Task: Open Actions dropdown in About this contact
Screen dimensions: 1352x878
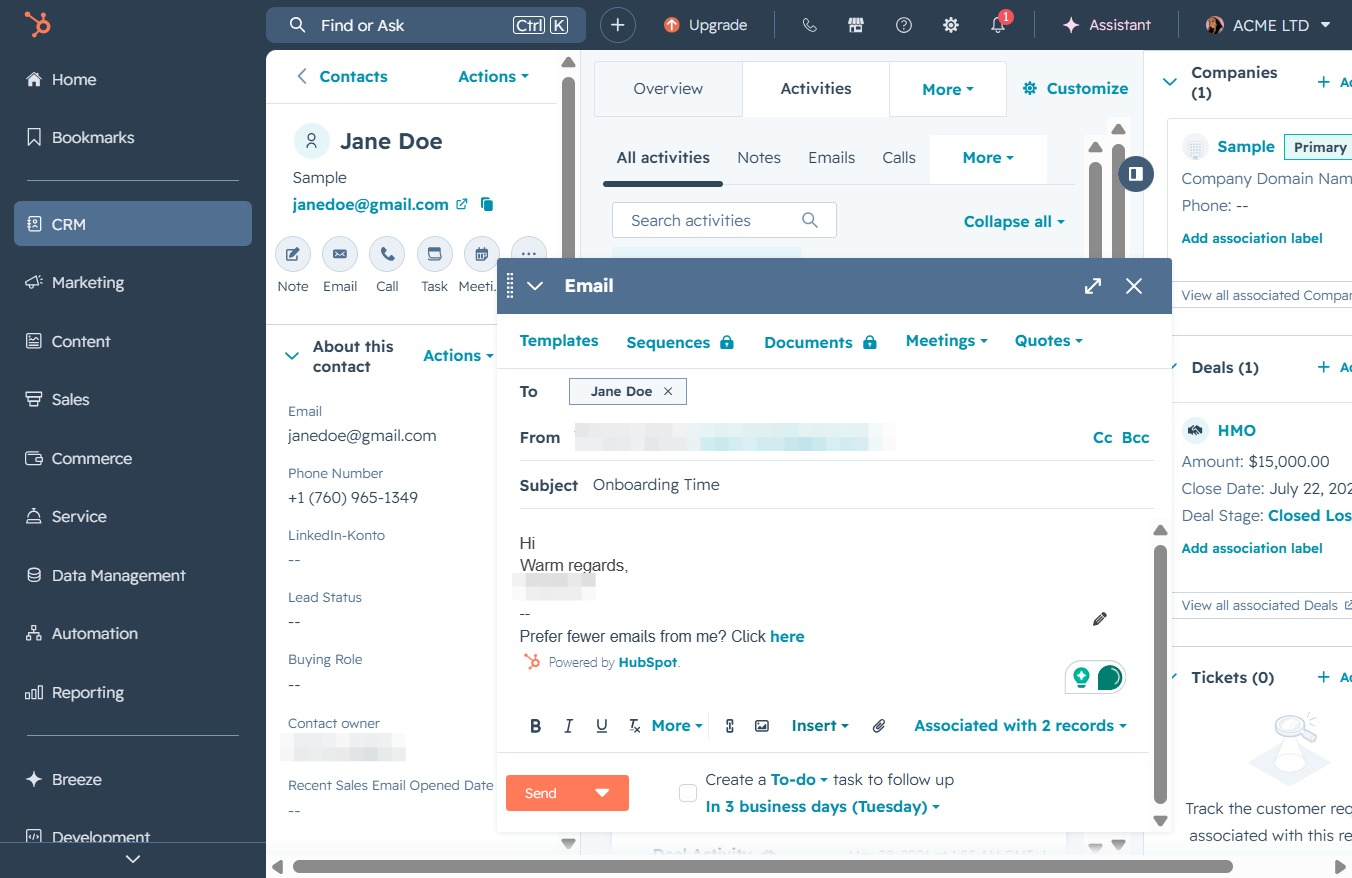Action: pos(458,356)
